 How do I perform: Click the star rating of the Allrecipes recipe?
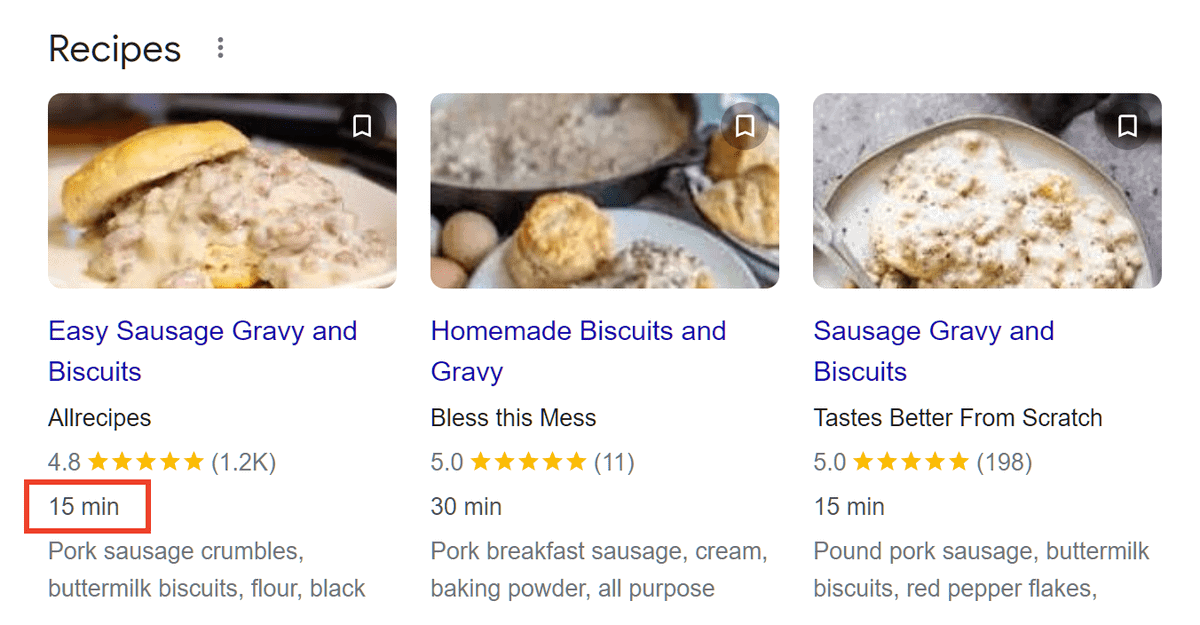[145, 462]
